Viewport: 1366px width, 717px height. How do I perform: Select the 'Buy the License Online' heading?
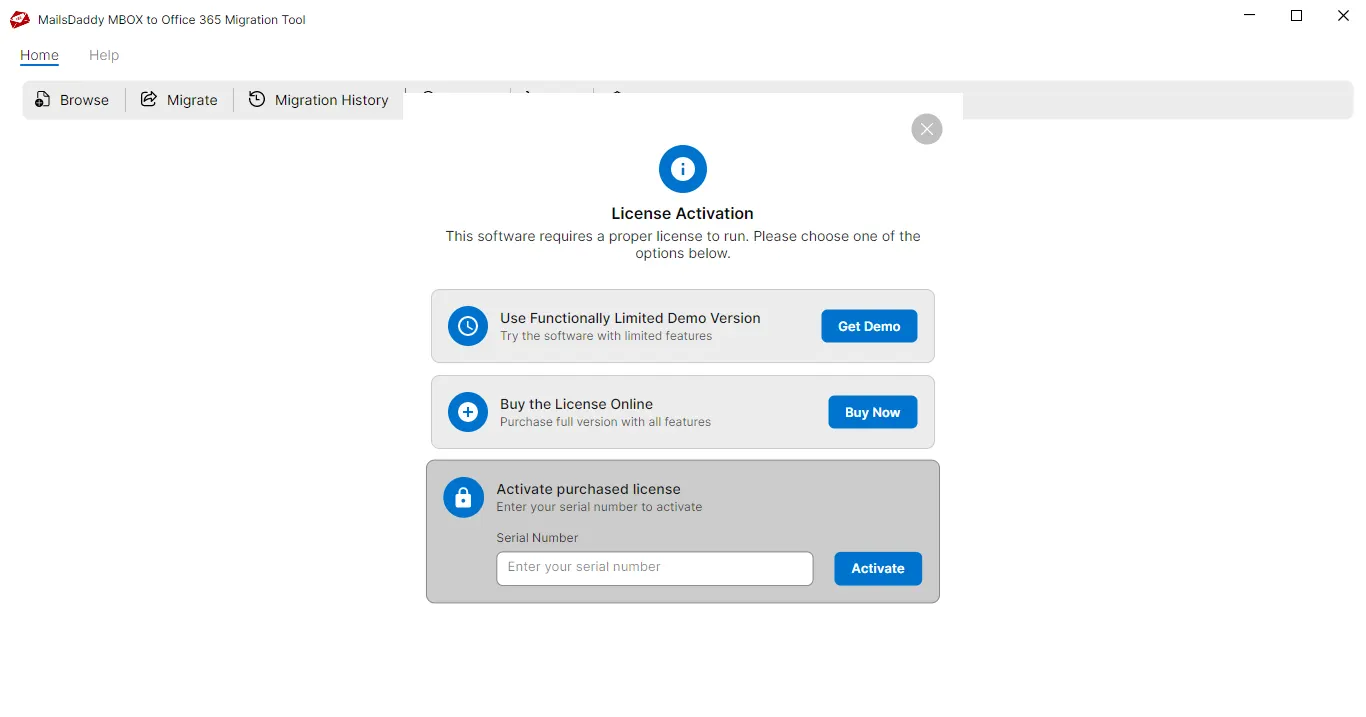[x=576, y=404]
